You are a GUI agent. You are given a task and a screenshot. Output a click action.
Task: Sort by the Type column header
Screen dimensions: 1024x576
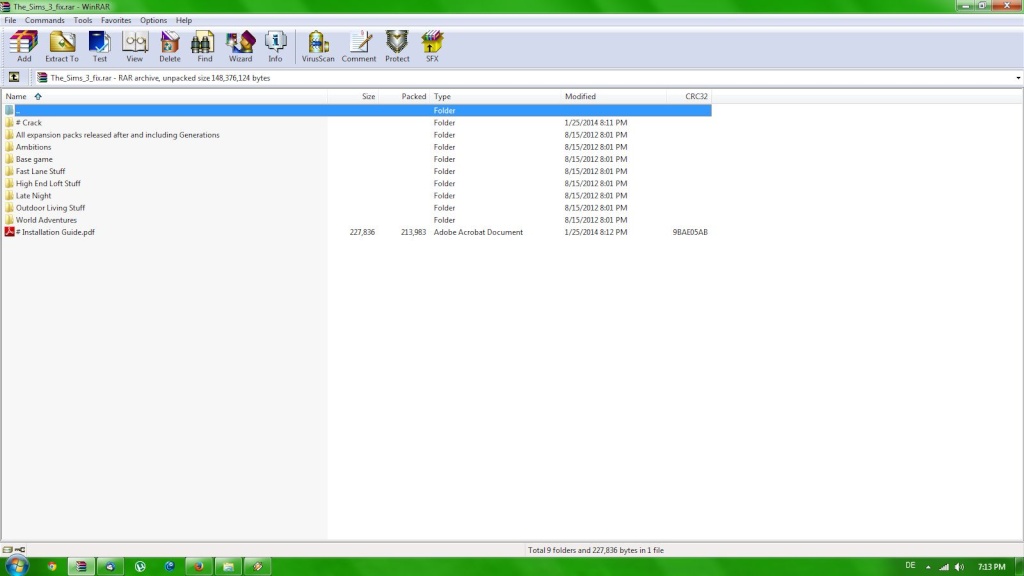(496, 96)
